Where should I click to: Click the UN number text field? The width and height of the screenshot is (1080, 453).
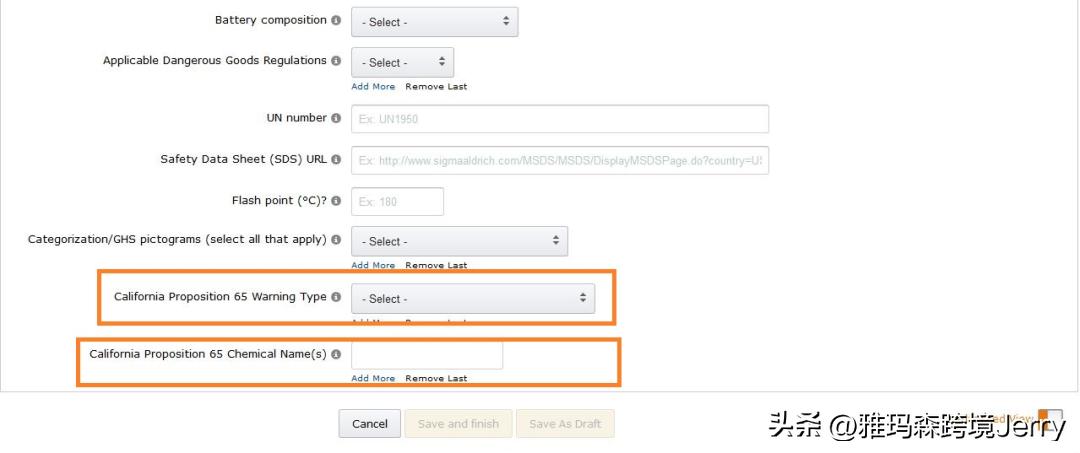[559, 119]
